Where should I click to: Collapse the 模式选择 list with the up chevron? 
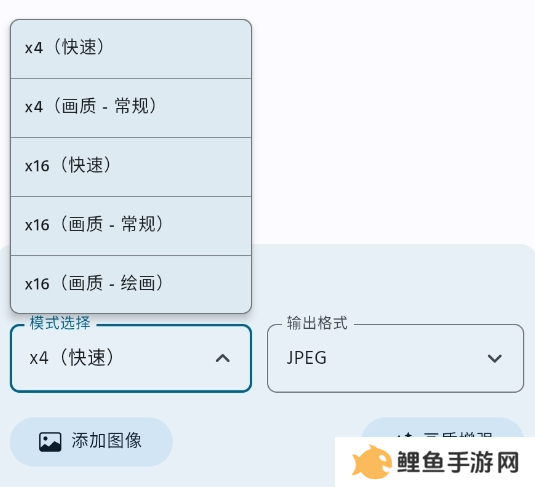click(223, 358)
